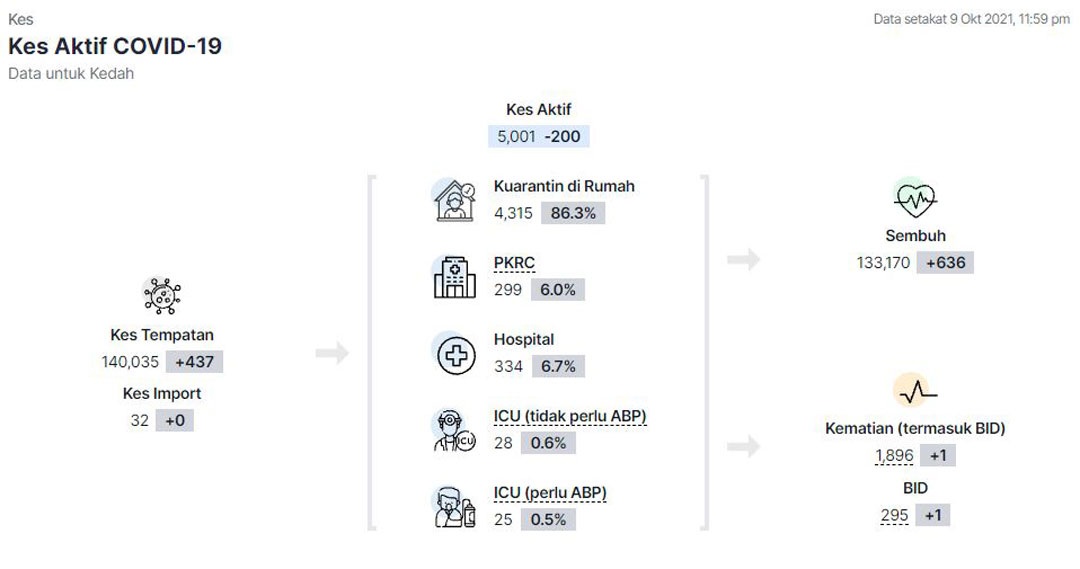
Task: Click the ICU doctor icon (tidak perlu ABP)
Action: click(x=455, y=430)
